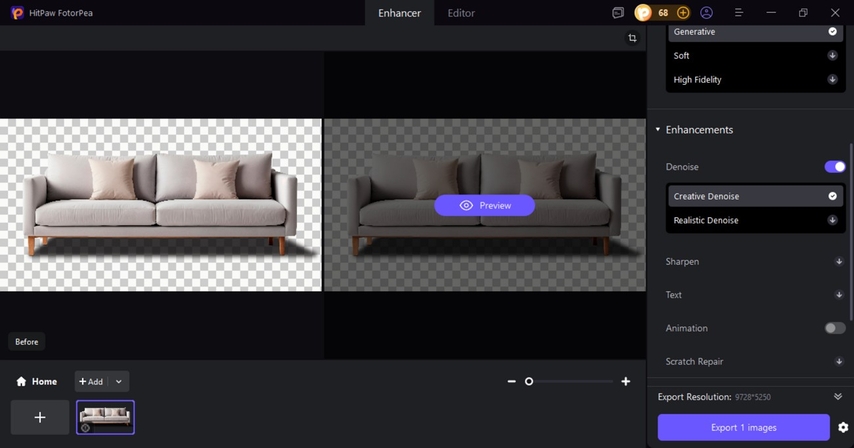Open the Add dropdown arrow
854x448 pixels.
coord(119,381)
